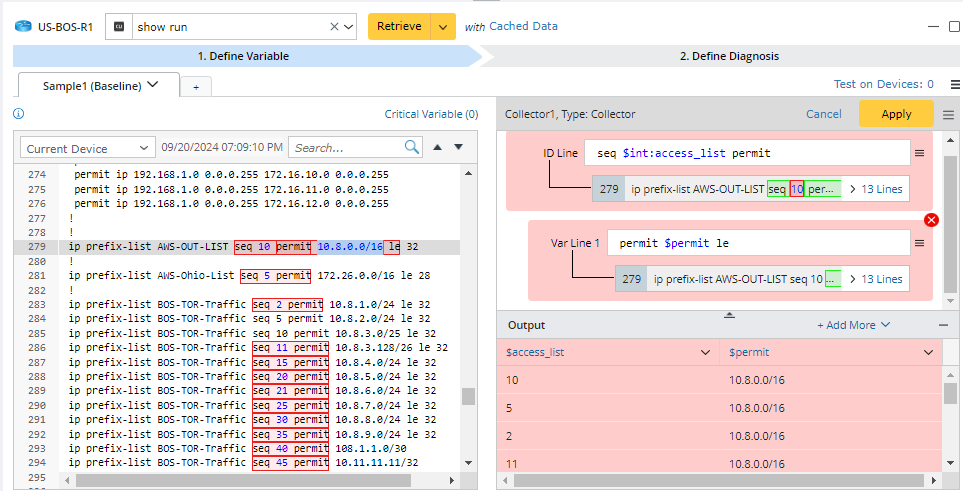Jump to next search match arrow
The height and width of the screenshot is (491, 963).
click(459, 148)
